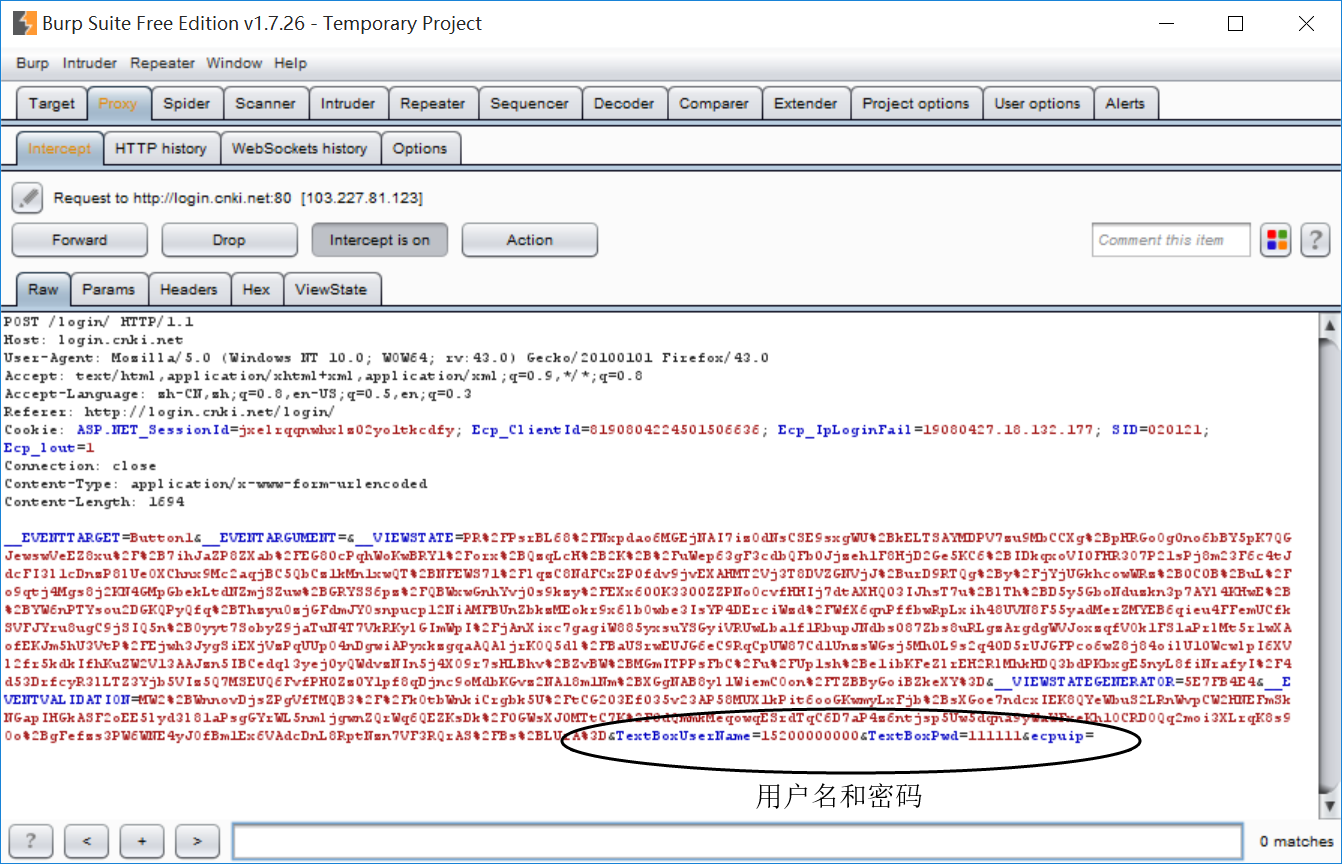Screen dimensions: 1342x864
Task: Click the "0 matches" status label
Action: [x=1296, y=841]
